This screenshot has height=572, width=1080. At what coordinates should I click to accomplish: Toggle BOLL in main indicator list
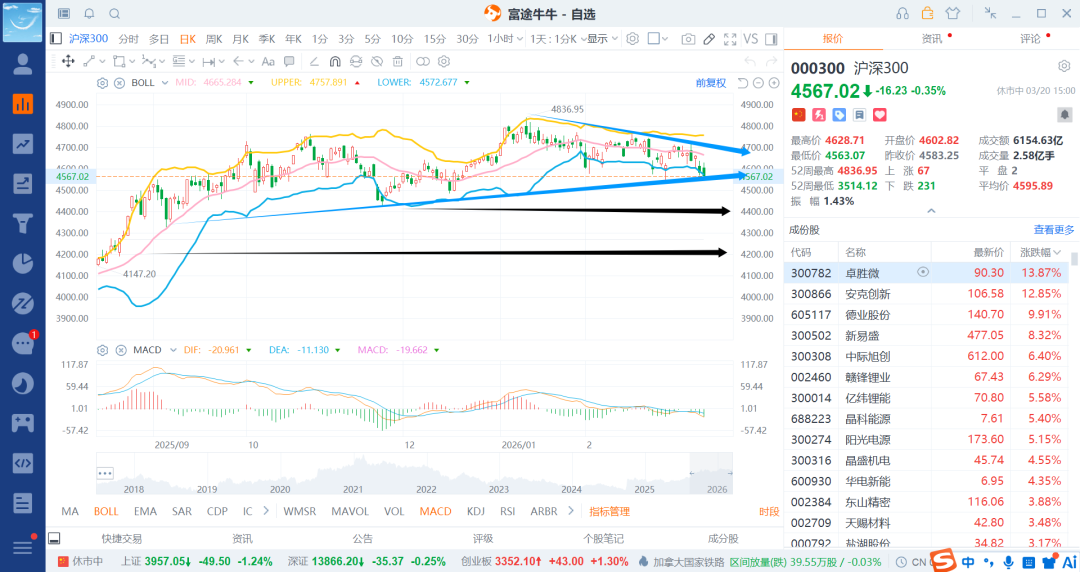click(106, 511)
